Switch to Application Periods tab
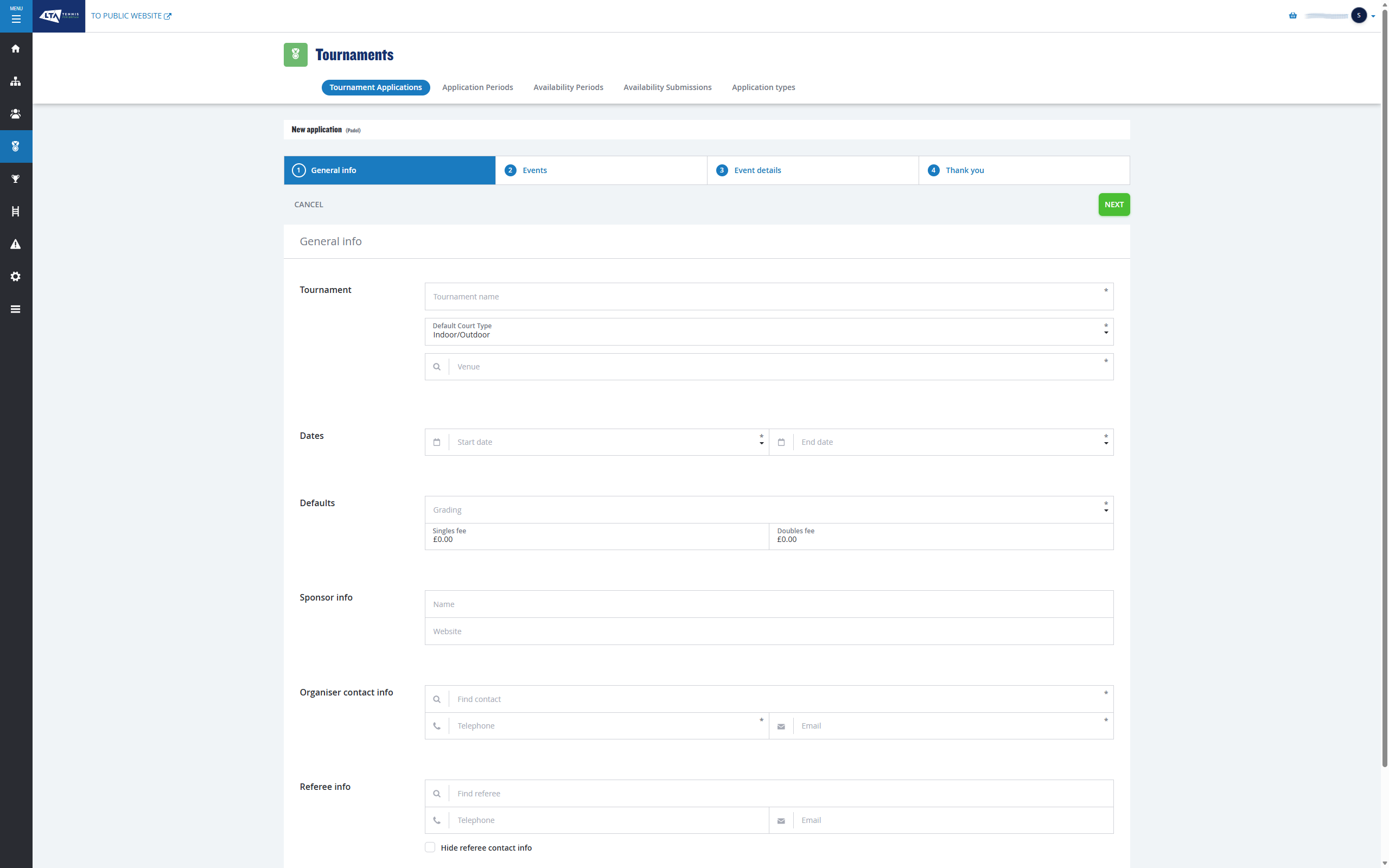The width and height of the screenshot is (1389, 868). 477,87
